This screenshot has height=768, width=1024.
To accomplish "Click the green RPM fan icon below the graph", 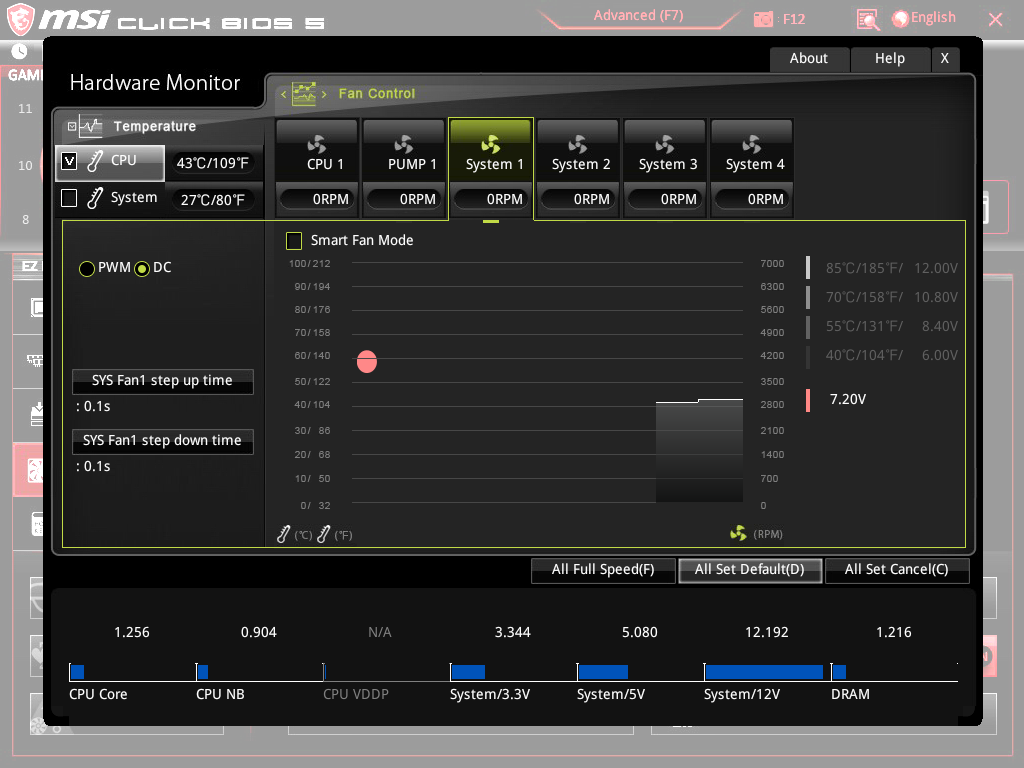I will pos(738,534).
